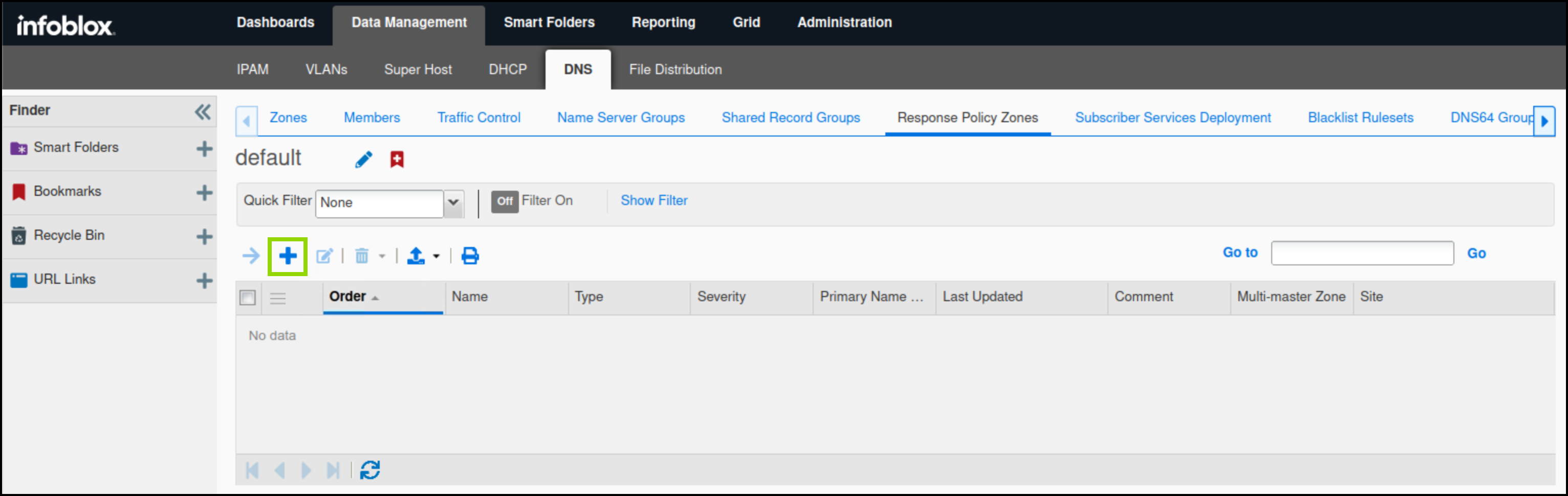This screenshot has height=496, width=1568.
Task: Select the Edit icon in the toolbar
Action: [x=325, y=256]
